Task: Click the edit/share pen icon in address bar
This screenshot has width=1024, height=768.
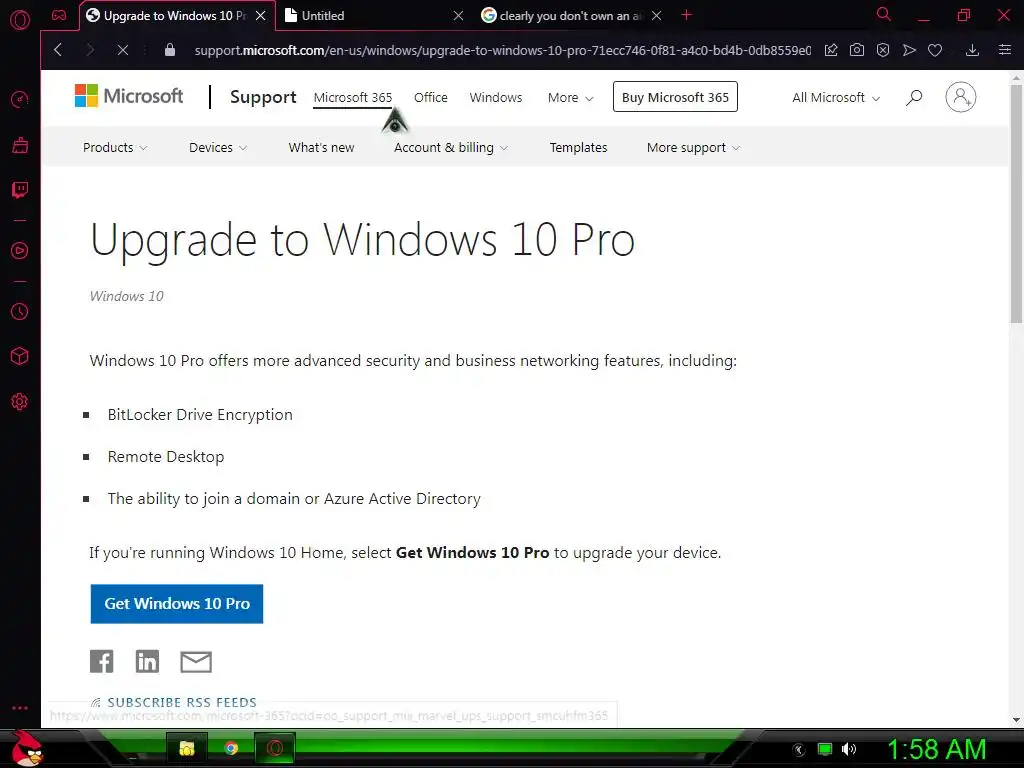Action: pyautogui.click(x=831, y=50)
